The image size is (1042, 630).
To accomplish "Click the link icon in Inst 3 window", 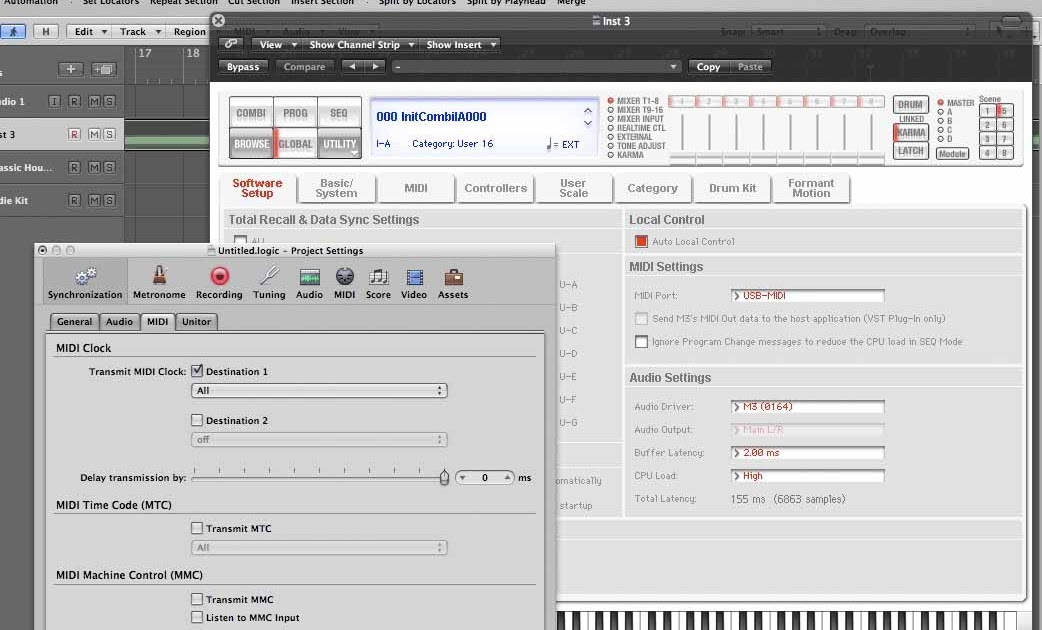I will [231, 44].
